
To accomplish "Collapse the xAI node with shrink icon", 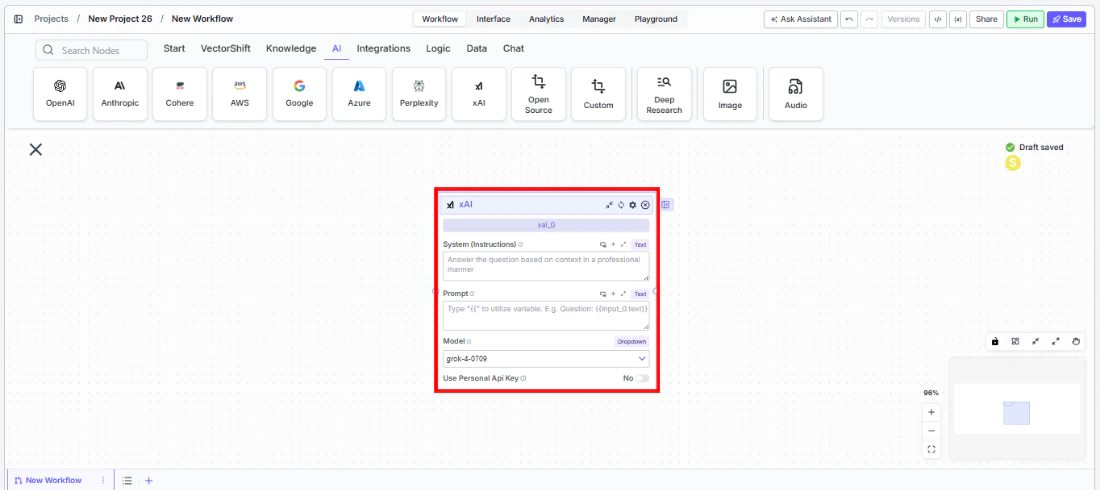I will pyautogui.click(x=609, y=205).
